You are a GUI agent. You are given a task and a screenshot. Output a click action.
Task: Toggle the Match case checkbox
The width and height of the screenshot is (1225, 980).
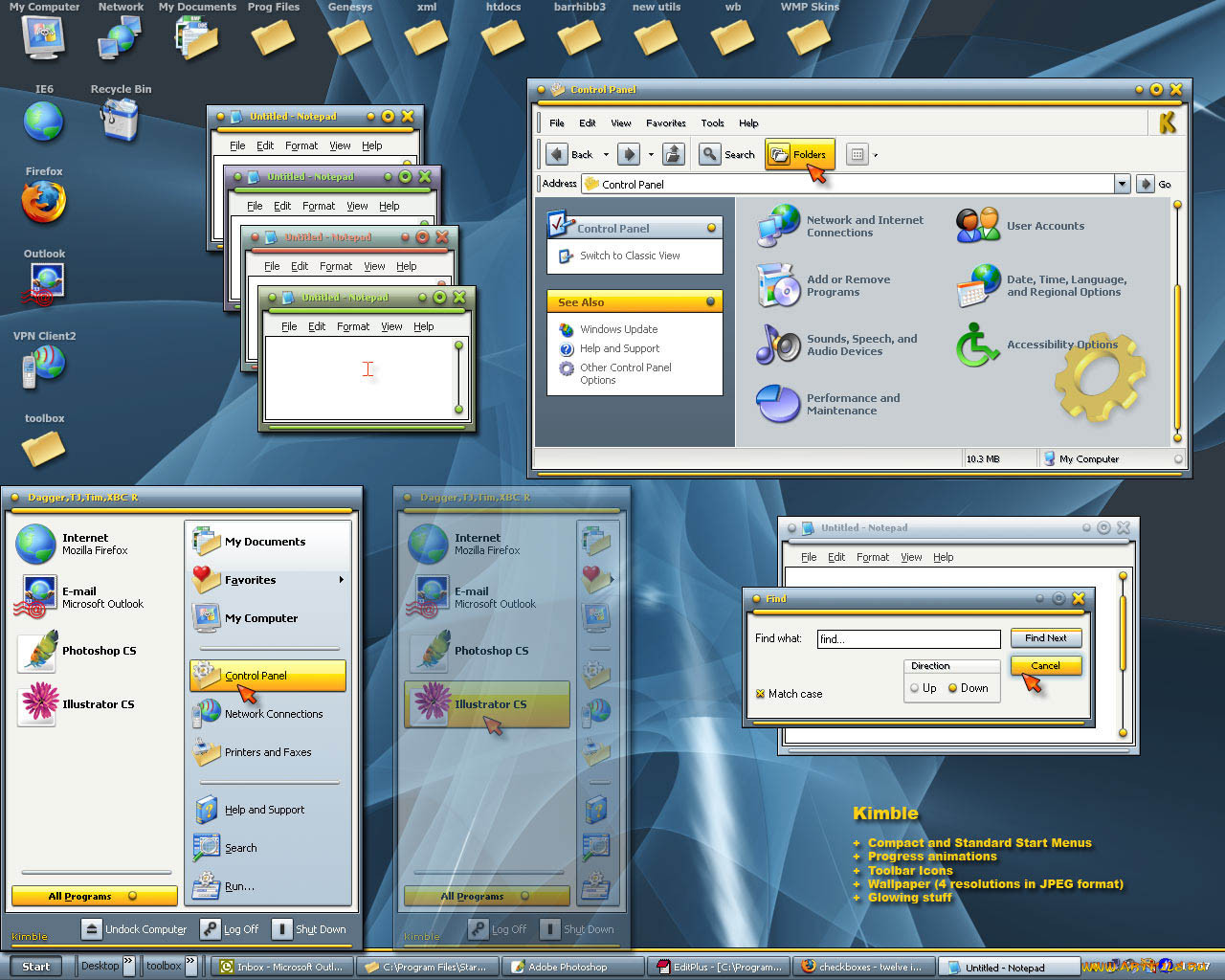[x=790, y=694]
